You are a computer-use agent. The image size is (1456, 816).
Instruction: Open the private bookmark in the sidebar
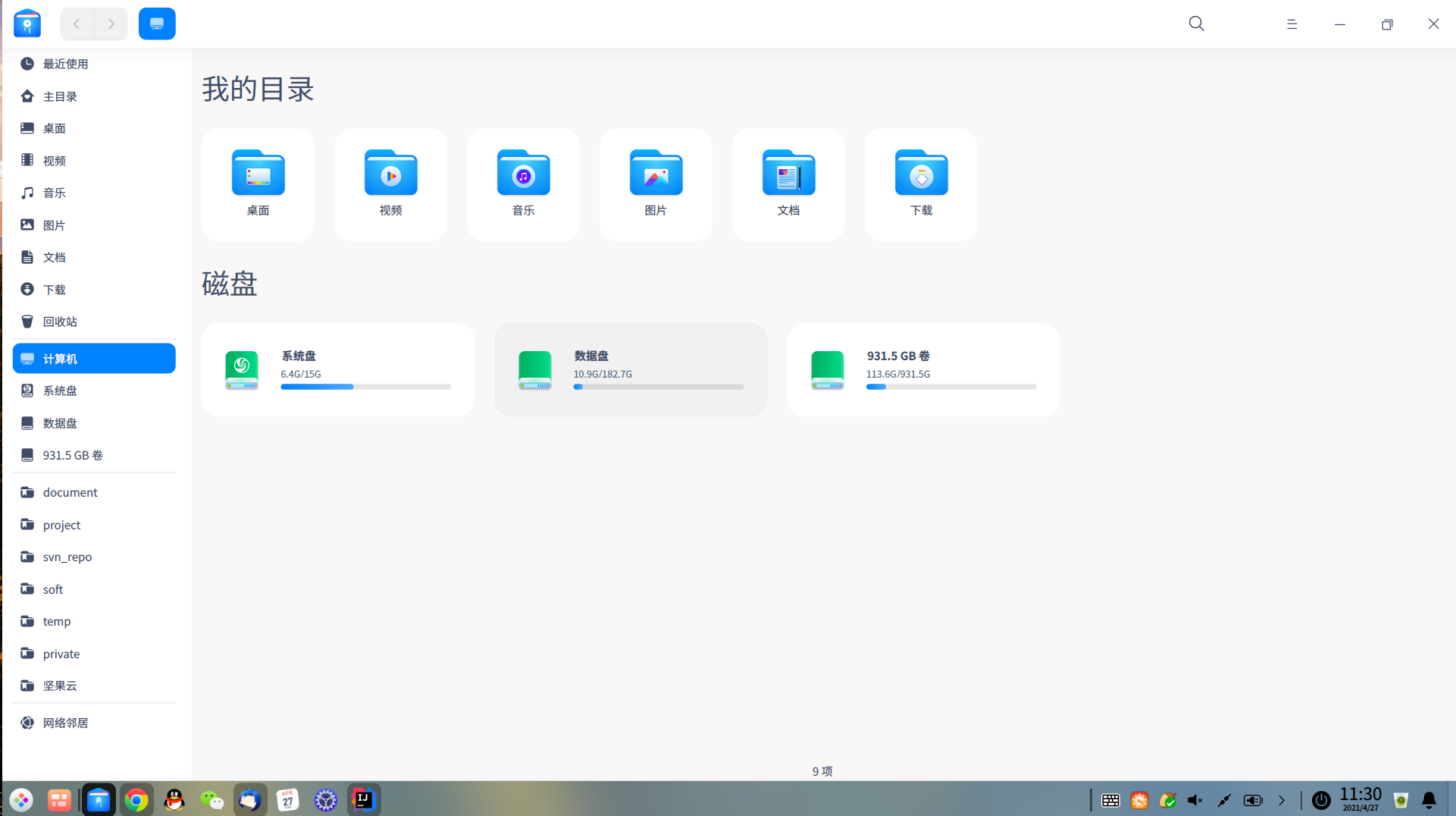pos(94,654)
